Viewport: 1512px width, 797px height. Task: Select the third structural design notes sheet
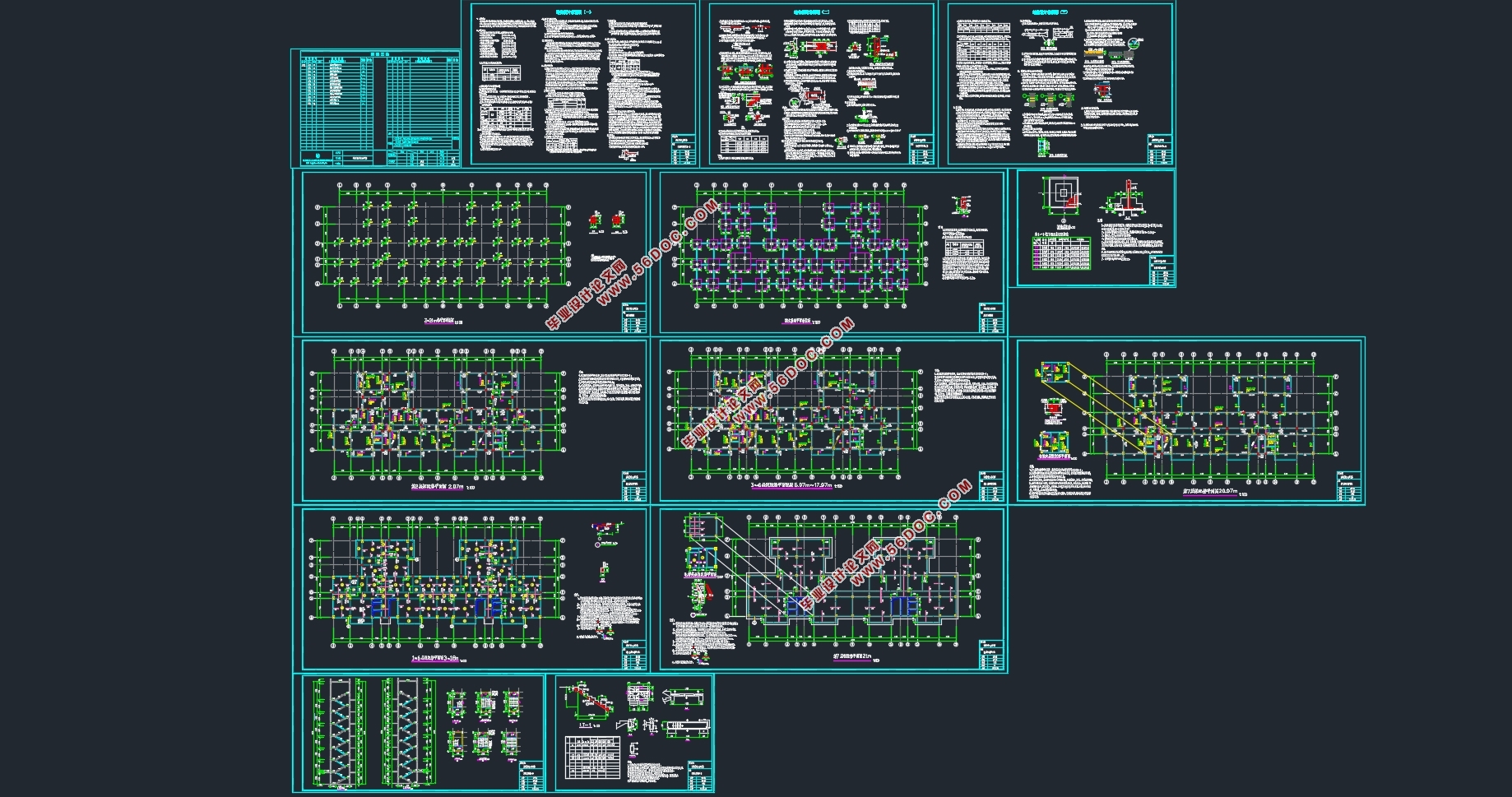tap(1061, 84)
